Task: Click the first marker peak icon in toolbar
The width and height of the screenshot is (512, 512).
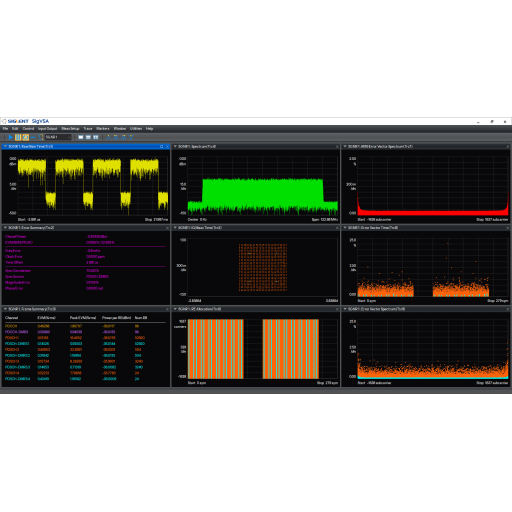Action: pyautogui.click(x=108, y=137)
